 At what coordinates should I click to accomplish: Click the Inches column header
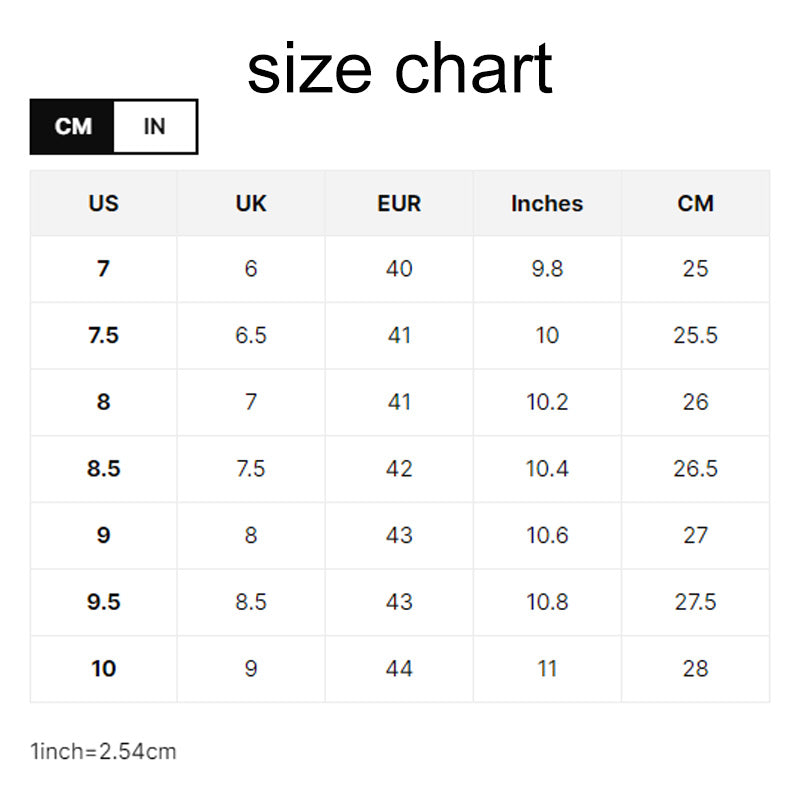click(x=547, y=203)
